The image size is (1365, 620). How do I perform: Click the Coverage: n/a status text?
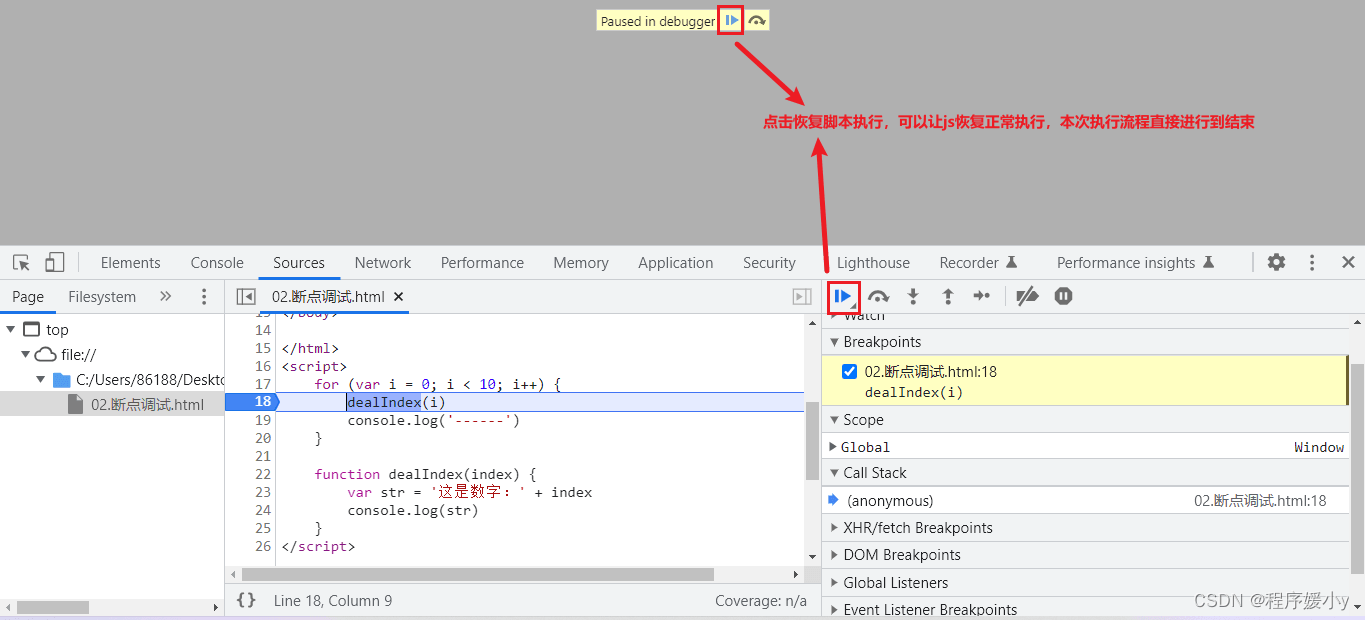[x=761, y=601]
